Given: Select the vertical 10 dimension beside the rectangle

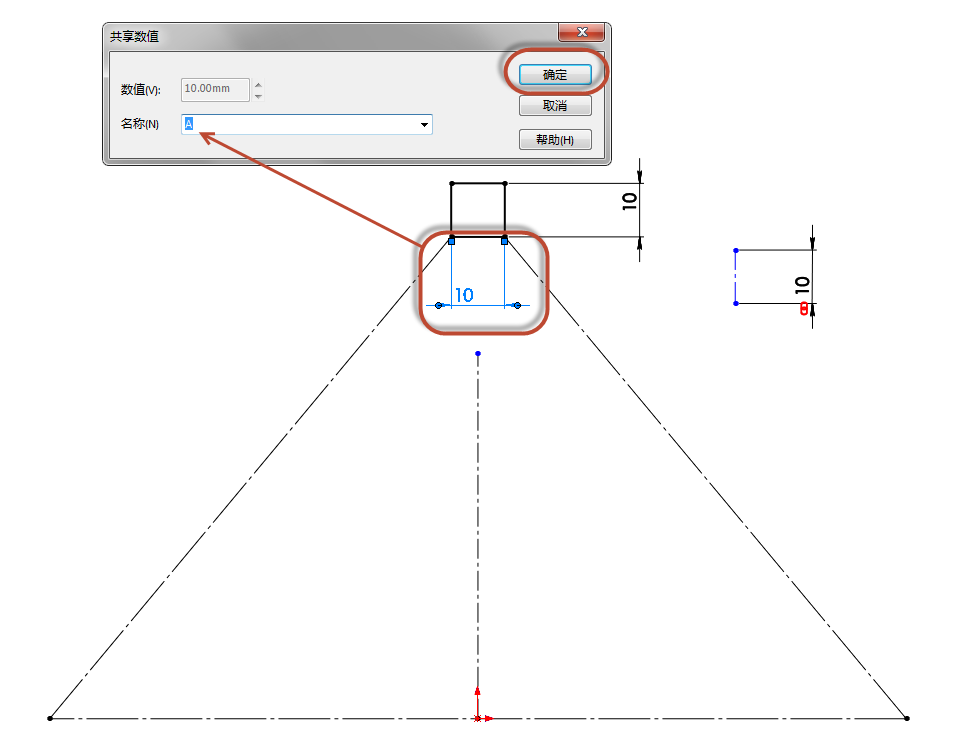Looking at the screenshot, I should 629,201.
